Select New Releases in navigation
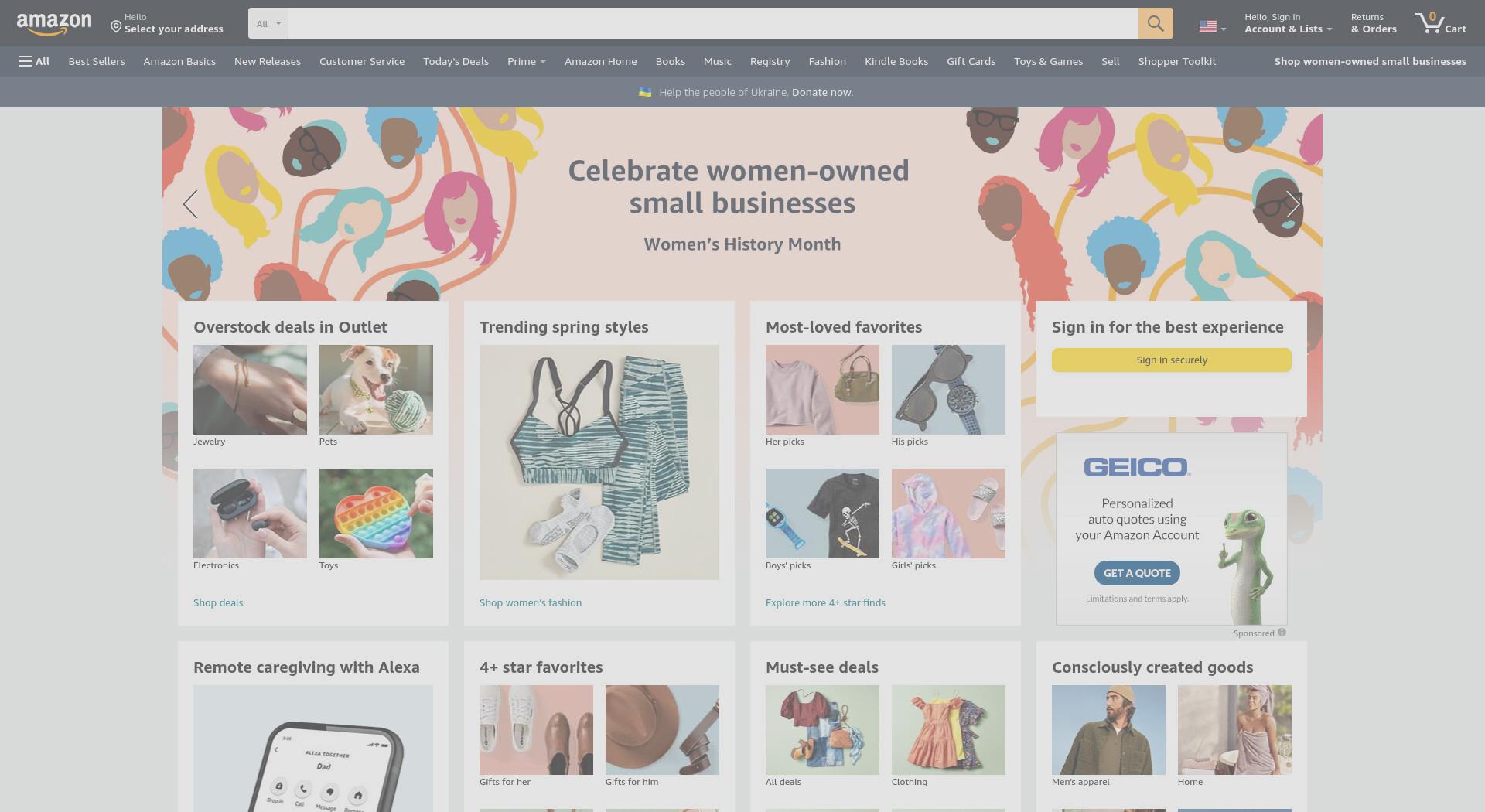1485x812 pixels. [x=268, y=61]
